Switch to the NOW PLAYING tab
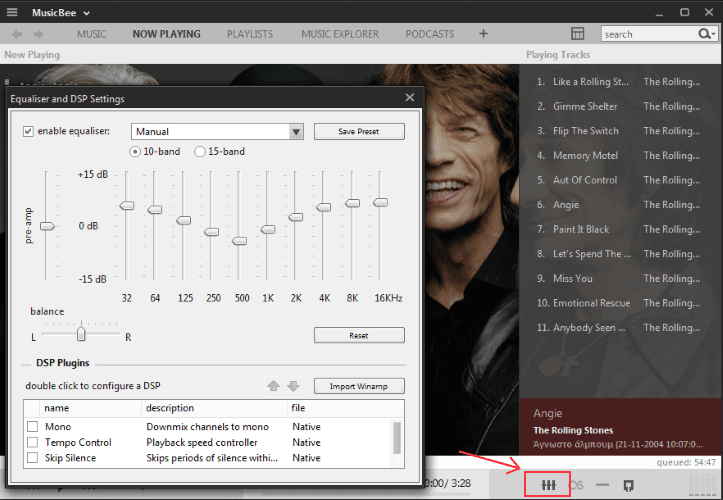 [x=166, y=34]
